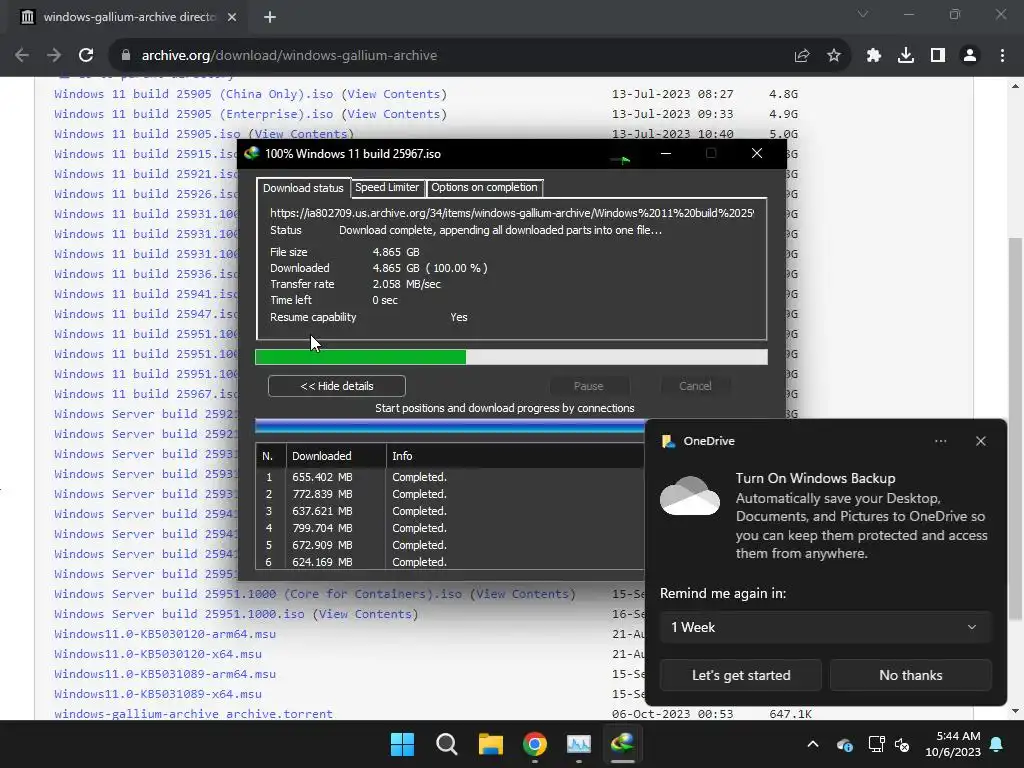The image size is (1024, 768).
Task: Click the IDM icon in dialog title bar
Action: click(252, 153)
